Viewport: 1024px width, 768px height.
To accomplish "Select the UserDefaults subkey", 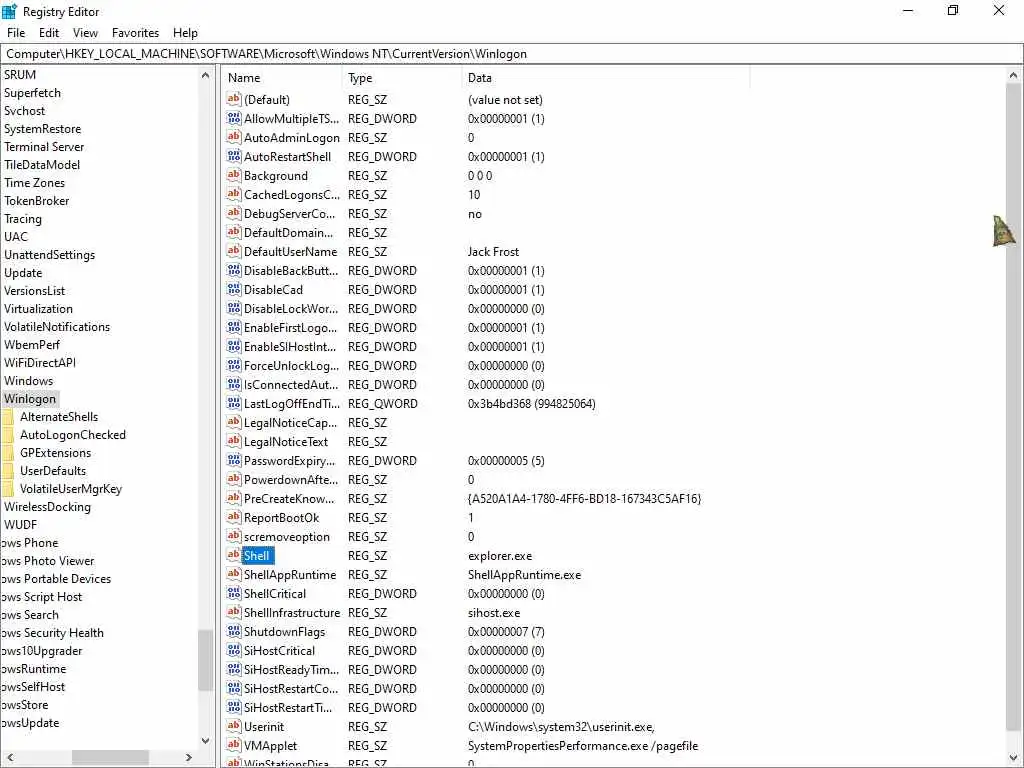I will coord(53,471).
